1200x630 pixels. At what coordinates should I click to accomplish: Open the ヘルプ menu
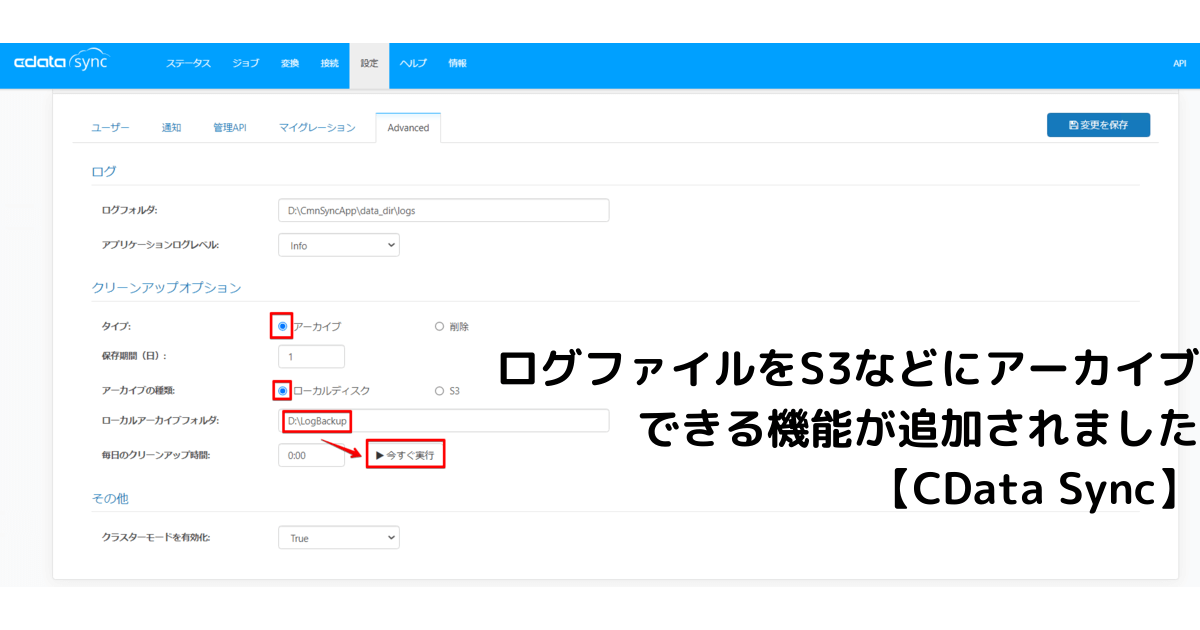(x=413, y=63)
